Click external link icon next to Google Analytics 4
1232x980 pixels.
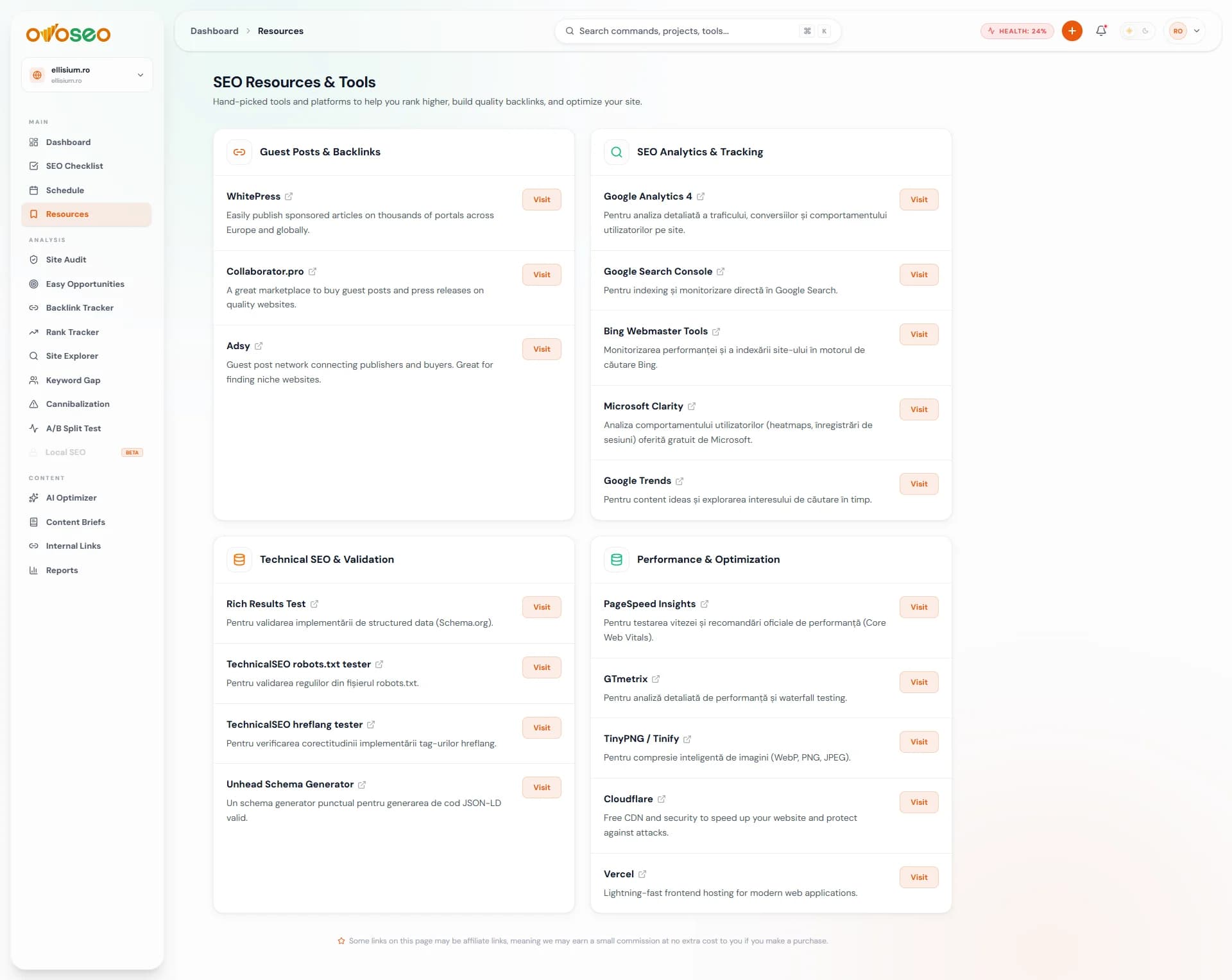701,196
